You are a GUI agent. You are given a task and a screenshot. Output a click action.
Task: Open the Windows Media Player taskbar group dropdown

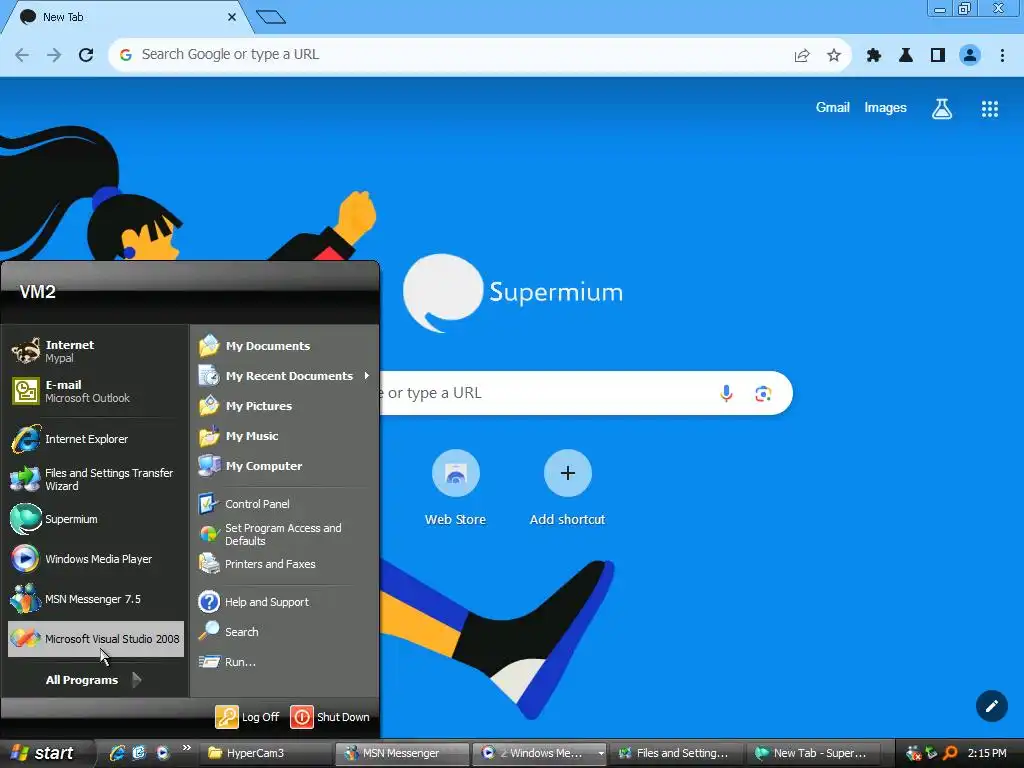(601, 753)
